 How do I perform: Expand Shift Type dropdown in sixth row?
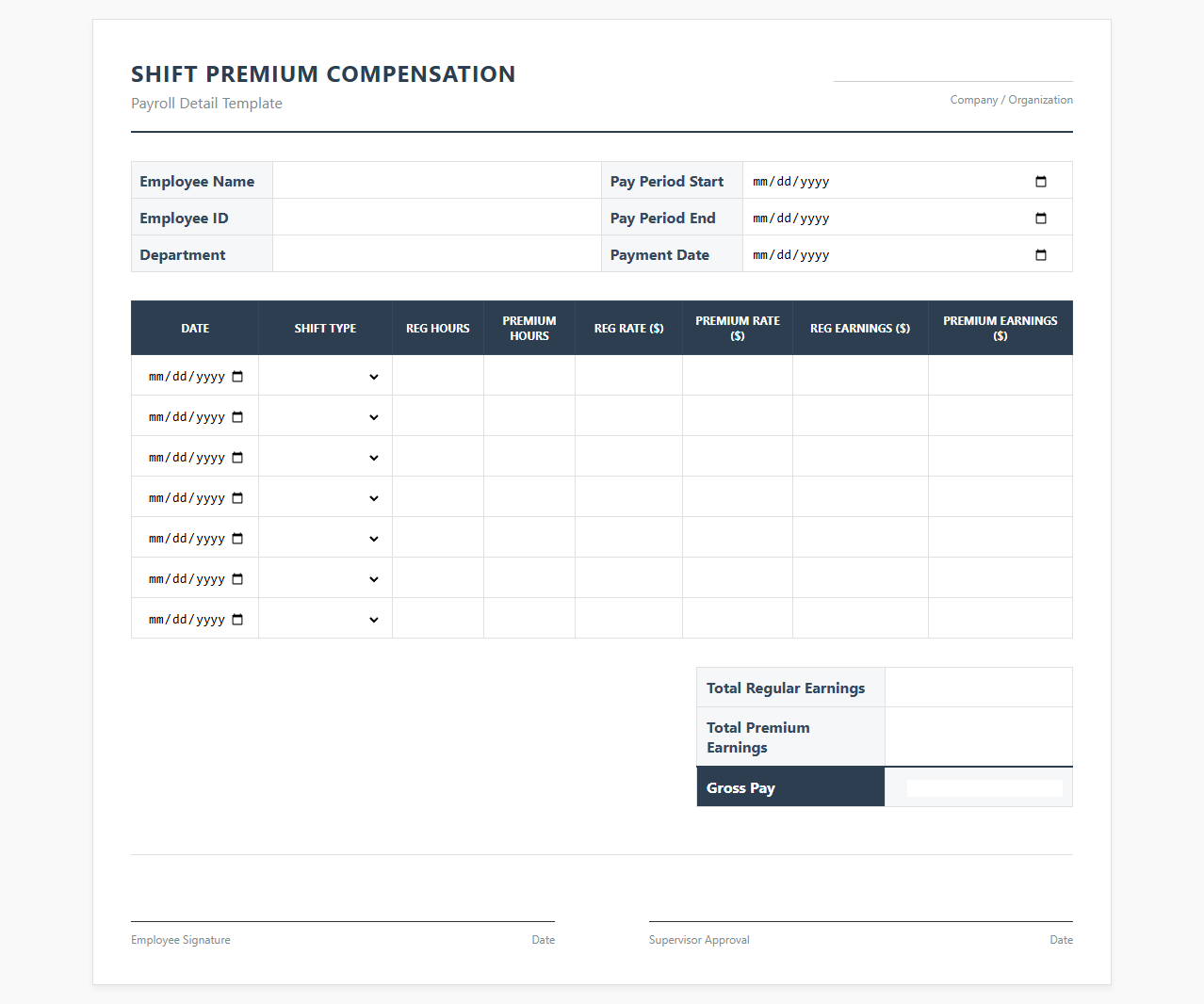click(325, 578)
